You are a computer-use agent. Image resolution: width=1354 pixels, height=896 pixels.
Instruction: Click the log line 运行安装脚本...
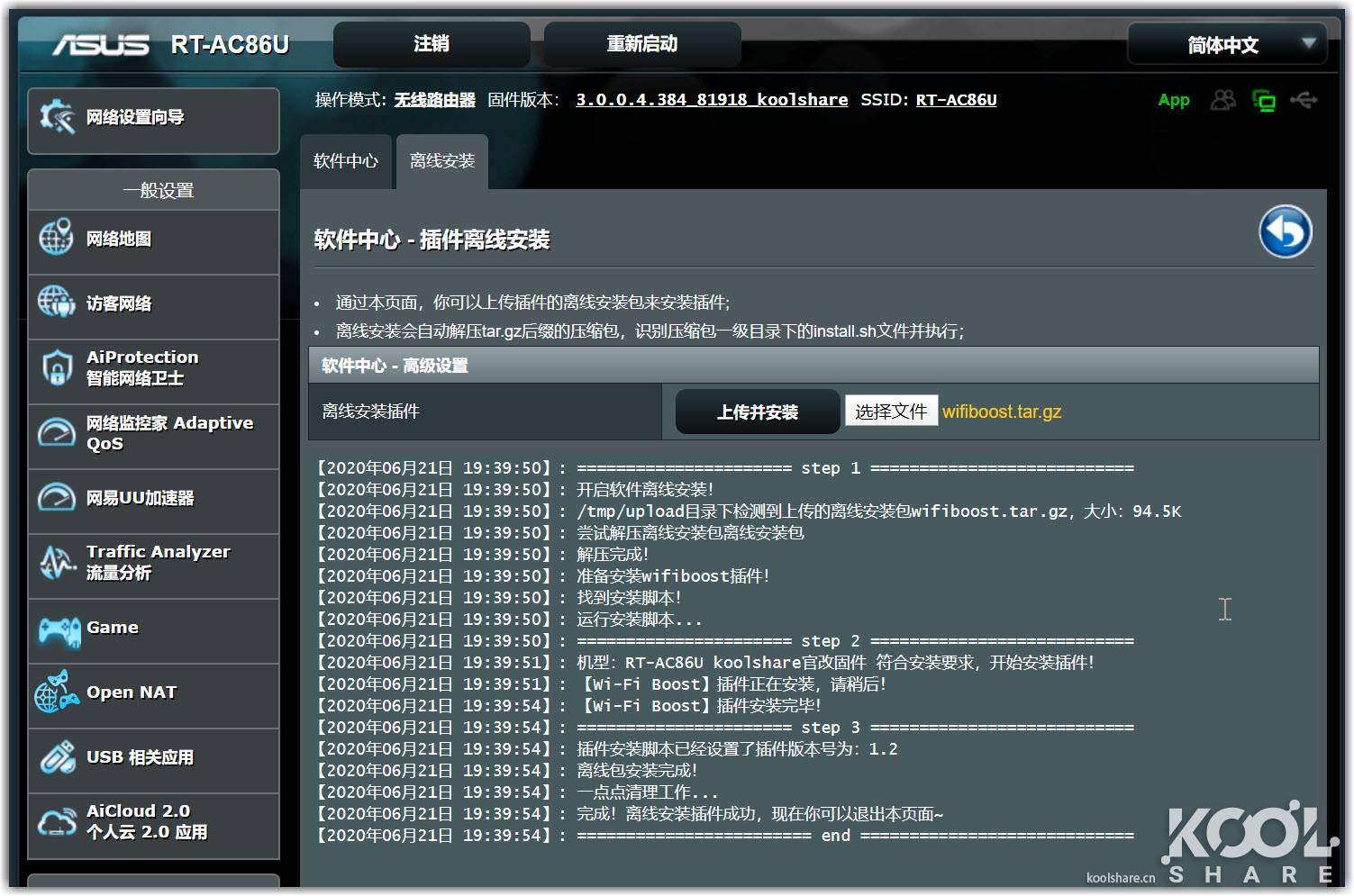[x=508, y=620]
